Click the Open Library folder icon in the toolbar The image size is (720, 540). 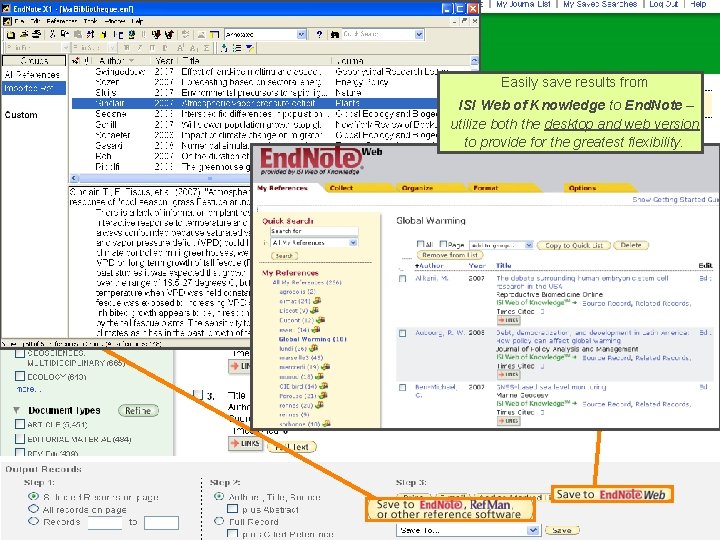[x=24, y=34]
